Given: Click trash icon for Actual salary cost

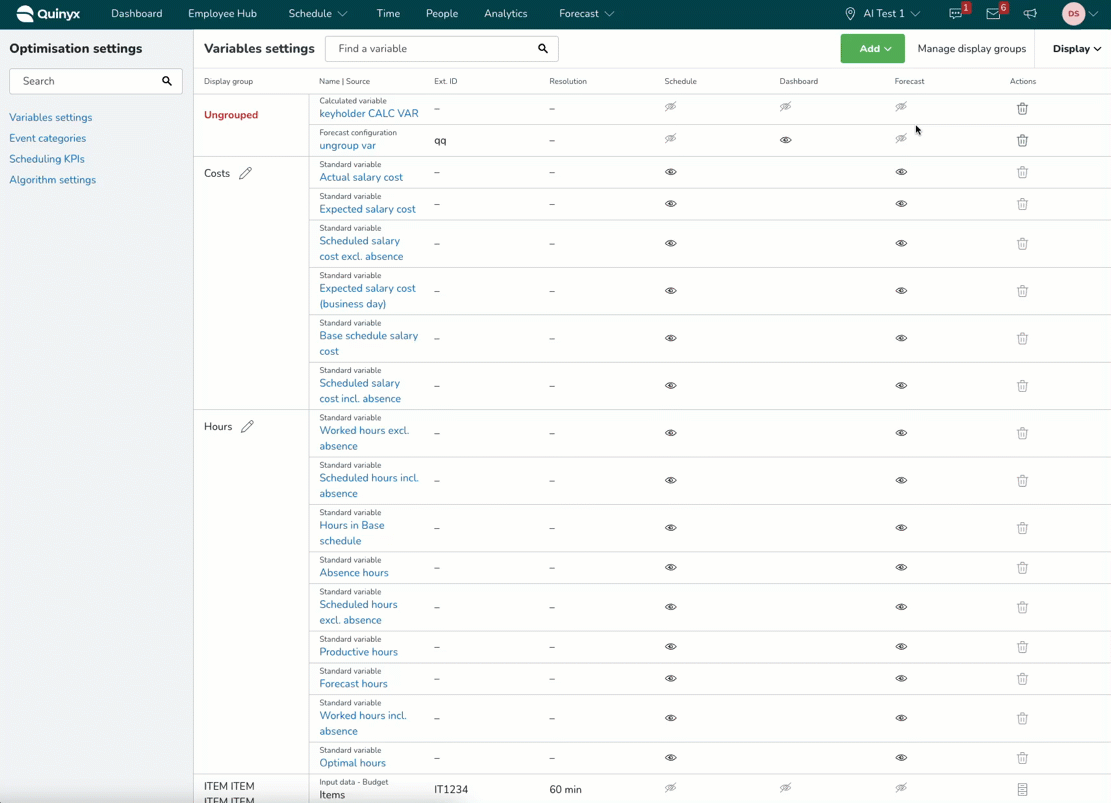Looking at the screenshot, I should (x=1022, y=172).
